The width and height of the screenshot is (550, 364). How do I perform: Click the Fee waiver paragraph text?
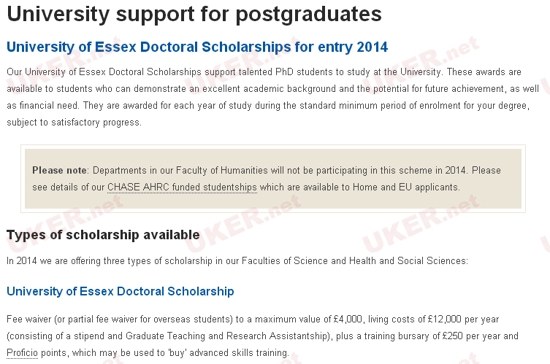pos(262,336)
